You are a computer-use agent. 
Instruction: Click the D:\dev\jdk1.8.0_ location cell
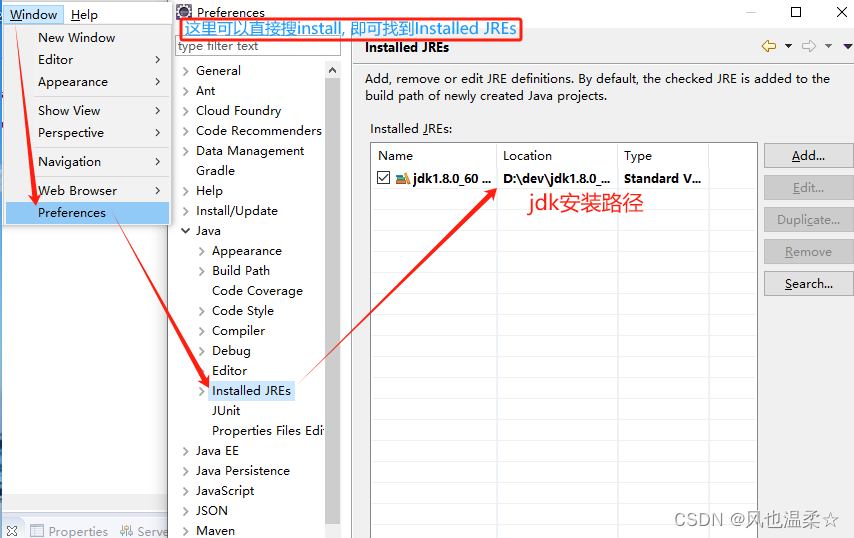556,179
